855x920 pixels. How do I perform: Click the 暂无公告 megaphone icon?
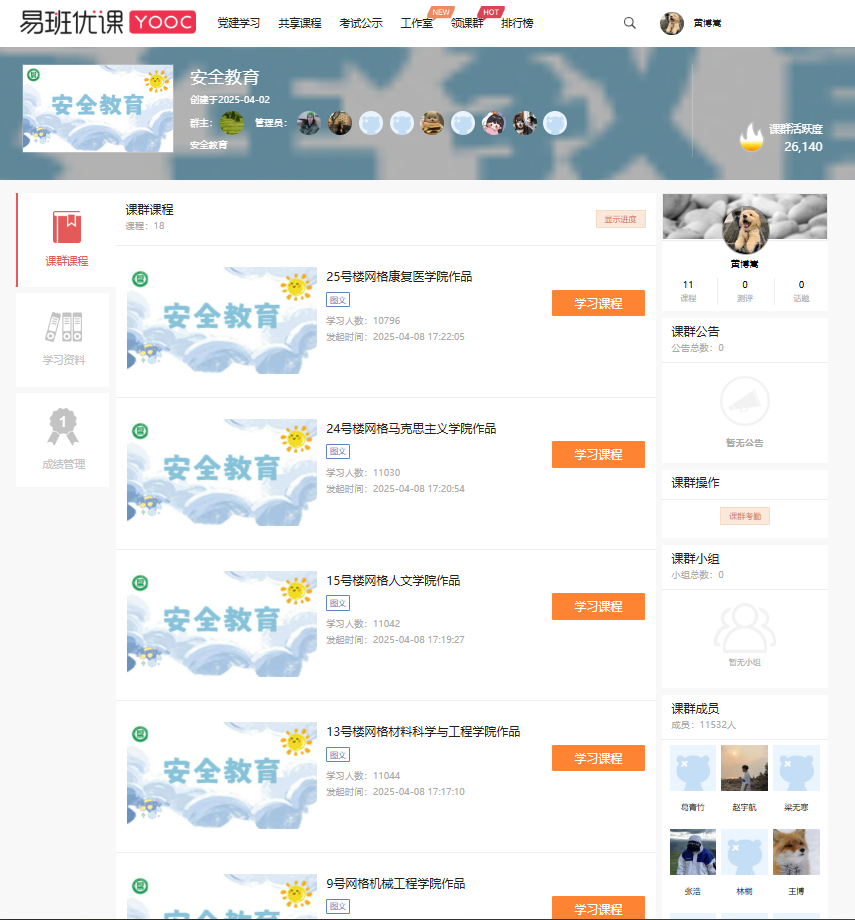point(745,401)
